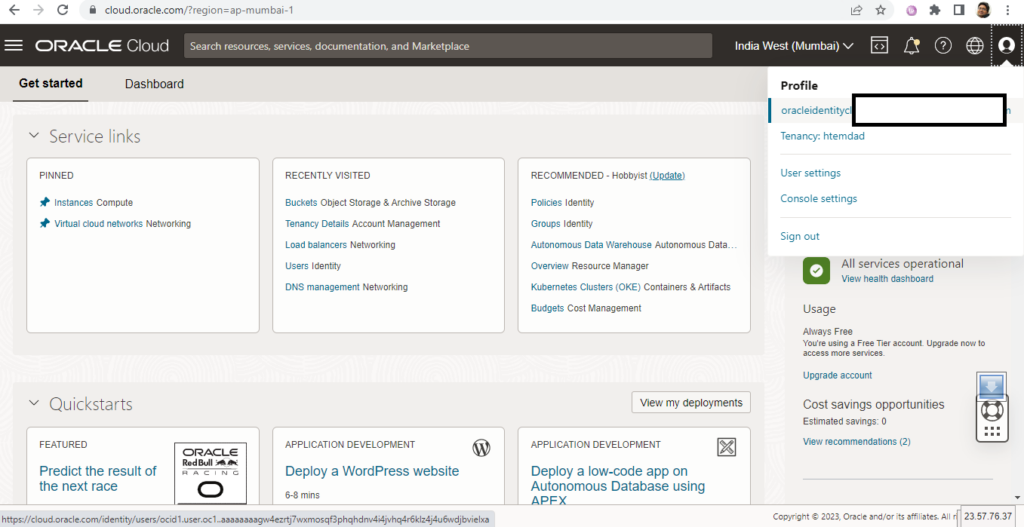1024x527 pixels.
Task: Open Console settings from profile menu
Action: point(819,199)
